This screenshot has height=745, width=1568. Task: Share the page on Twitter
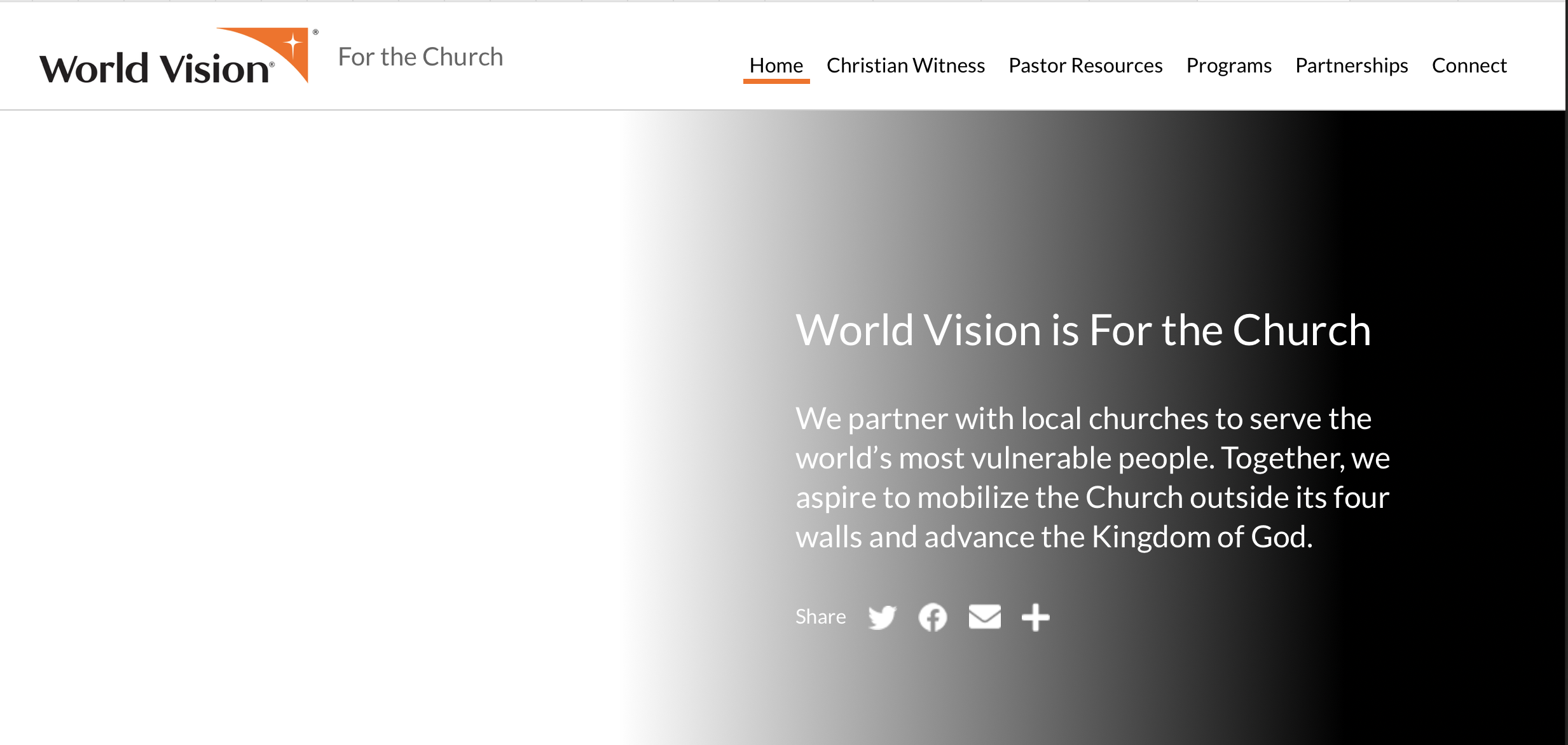pyautogui.click(x=882, y=617)
